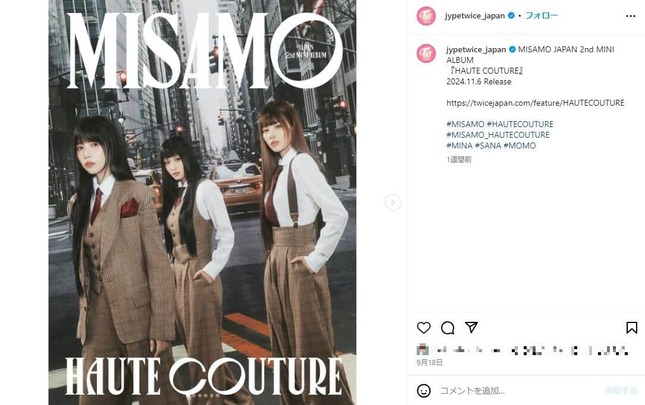The height and width of the screenshot is (405, 645).
Task: Click the #MISAMO hashtag
Action: click(x=465, y=124)
